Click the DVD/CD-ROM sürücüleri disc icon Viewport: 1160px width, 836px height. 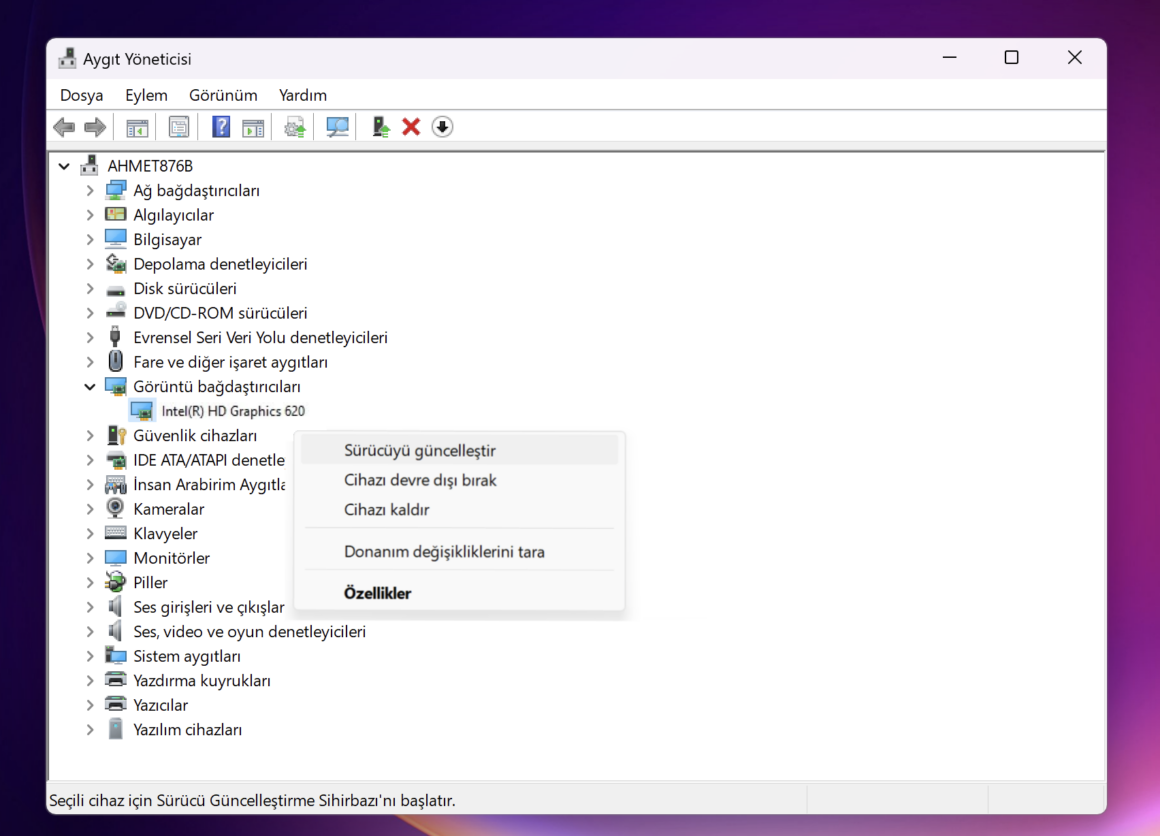click(115, 312)
